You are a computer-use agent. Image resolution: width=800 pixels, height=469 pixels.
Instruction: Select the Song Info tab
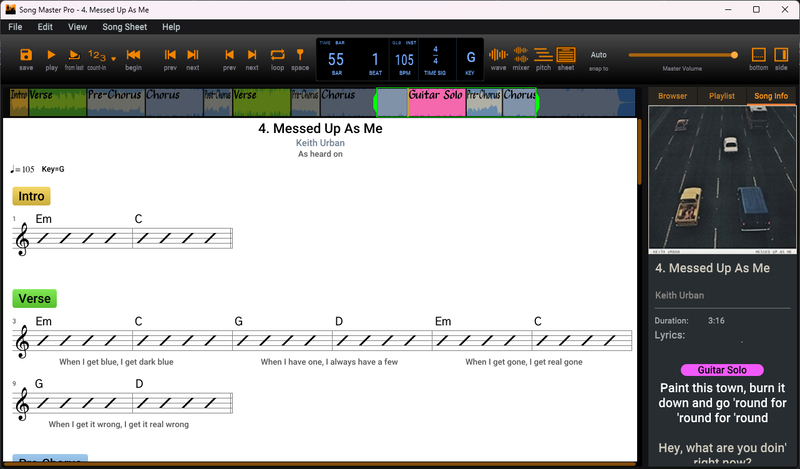771,96
